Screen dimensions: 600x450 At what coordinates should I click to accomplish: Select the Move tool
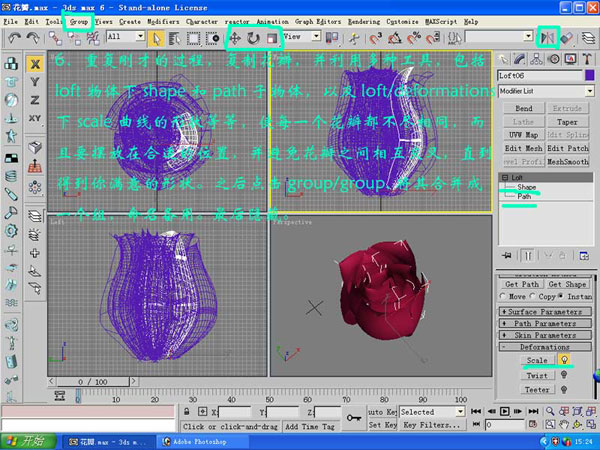click(235, 38)
